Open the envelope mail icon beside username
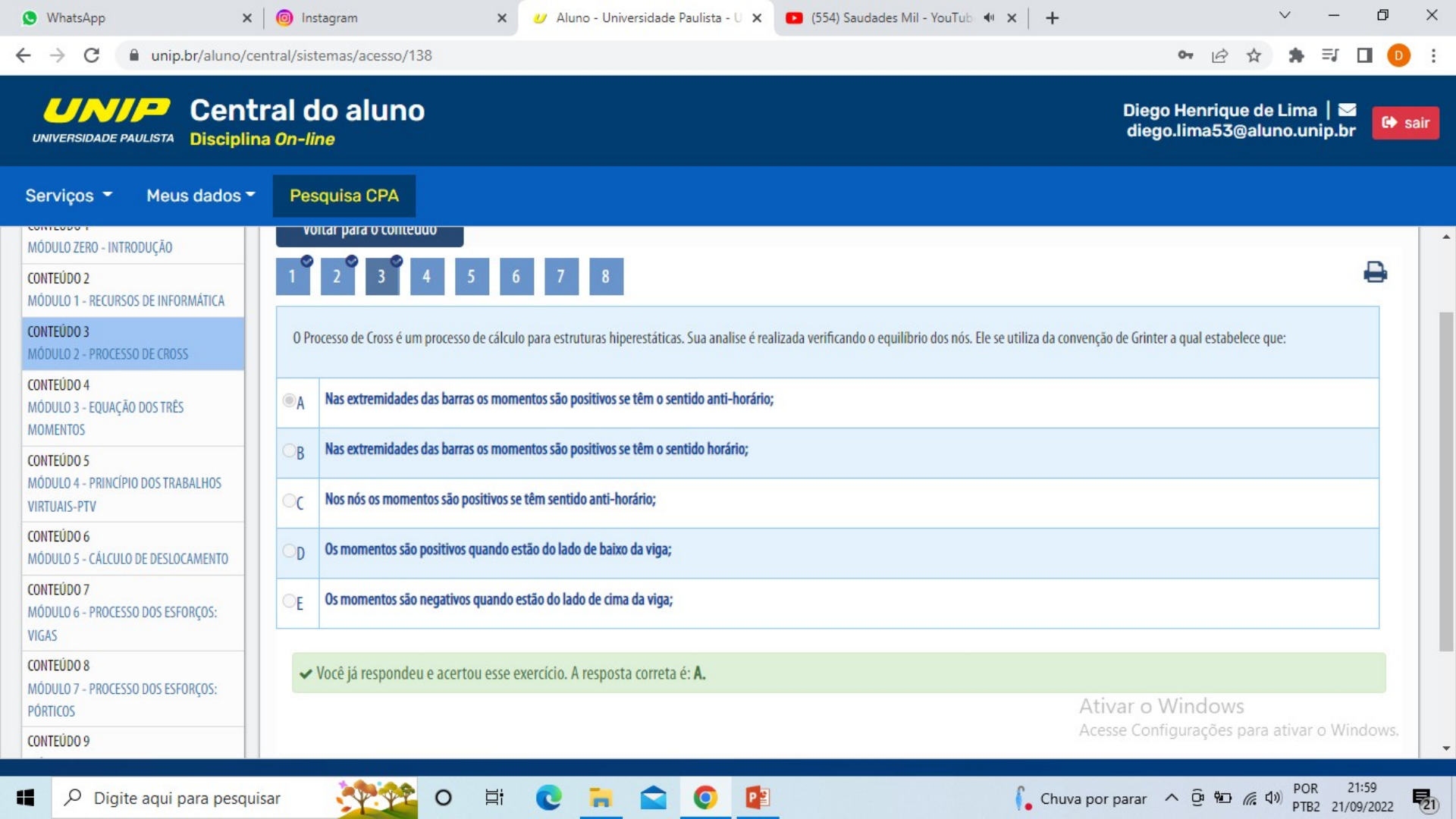The height and width of the screenshot is (819, 1456). coord(1347,110)
